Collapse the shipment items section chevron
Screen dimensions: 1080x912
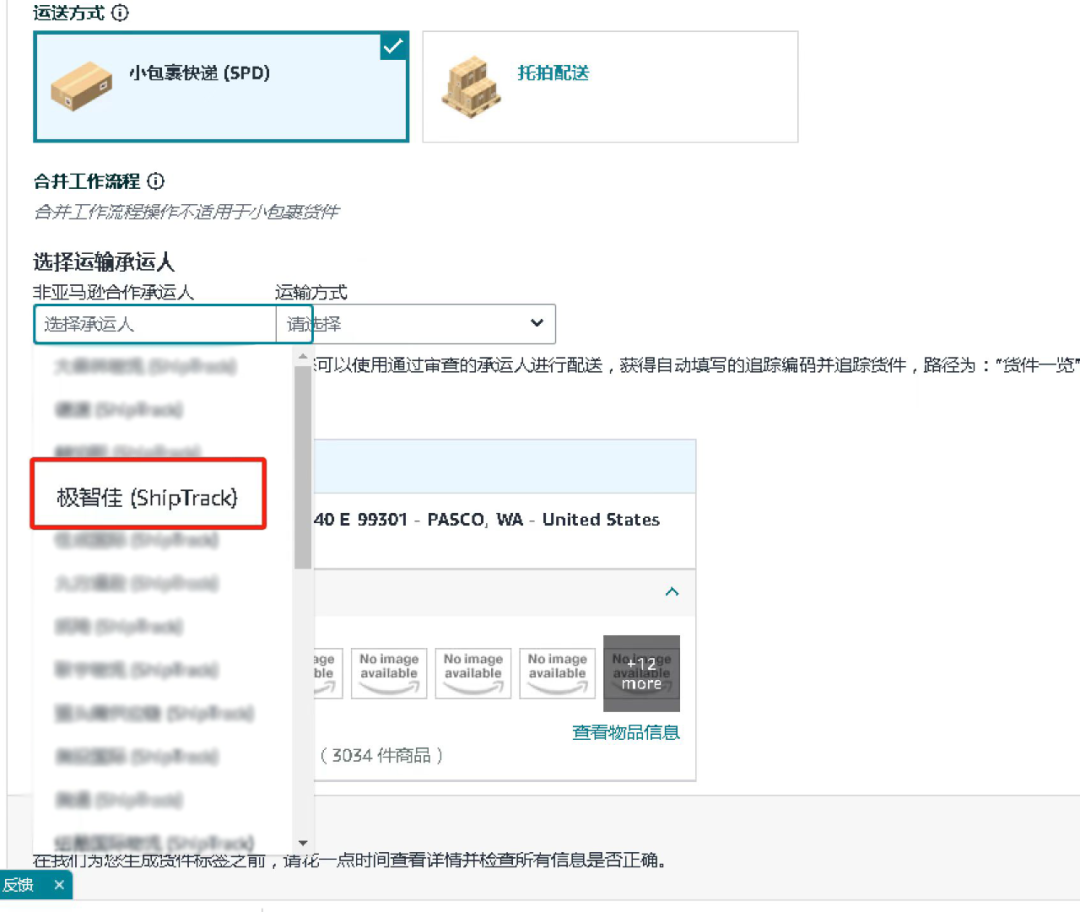[x=672, y=592]
